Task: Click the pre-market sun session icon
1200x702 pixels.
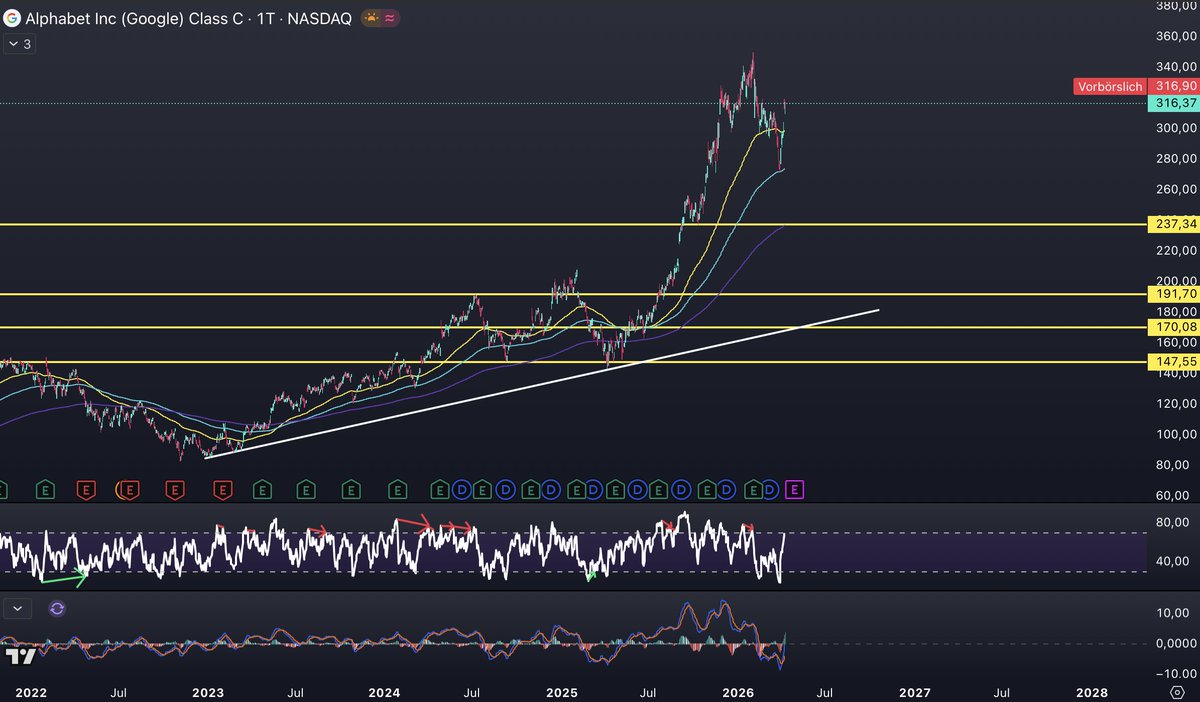Action: click(x=372, y=18)
